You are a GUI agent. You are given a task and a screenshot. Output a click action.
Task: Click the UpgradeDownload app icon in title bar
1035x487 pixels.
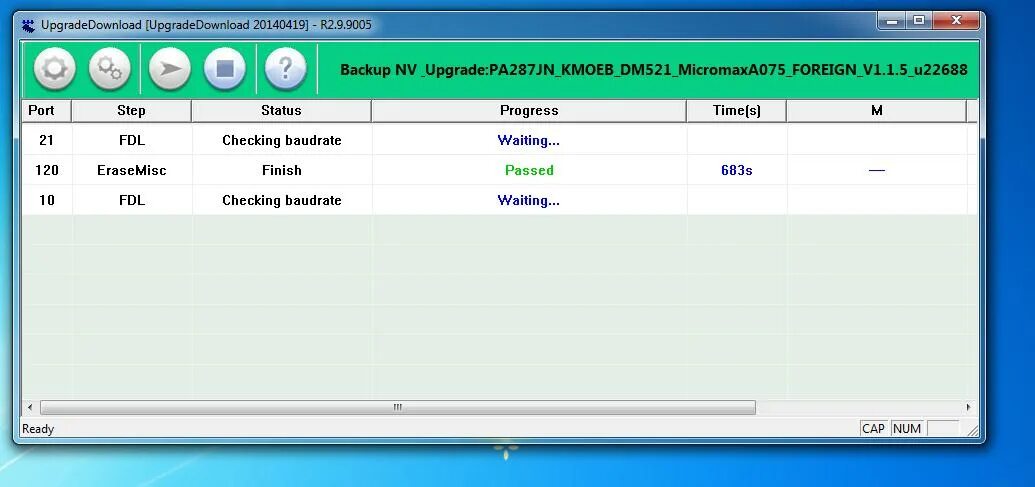tap(28, 26)
